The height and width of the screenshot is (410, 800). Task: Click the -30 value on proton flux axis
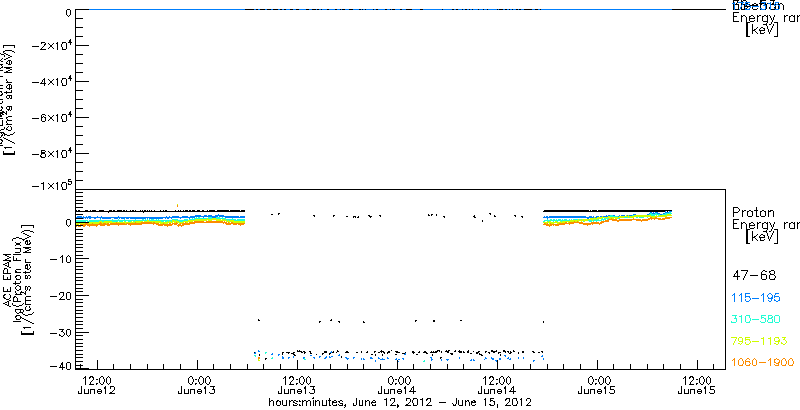59,332
